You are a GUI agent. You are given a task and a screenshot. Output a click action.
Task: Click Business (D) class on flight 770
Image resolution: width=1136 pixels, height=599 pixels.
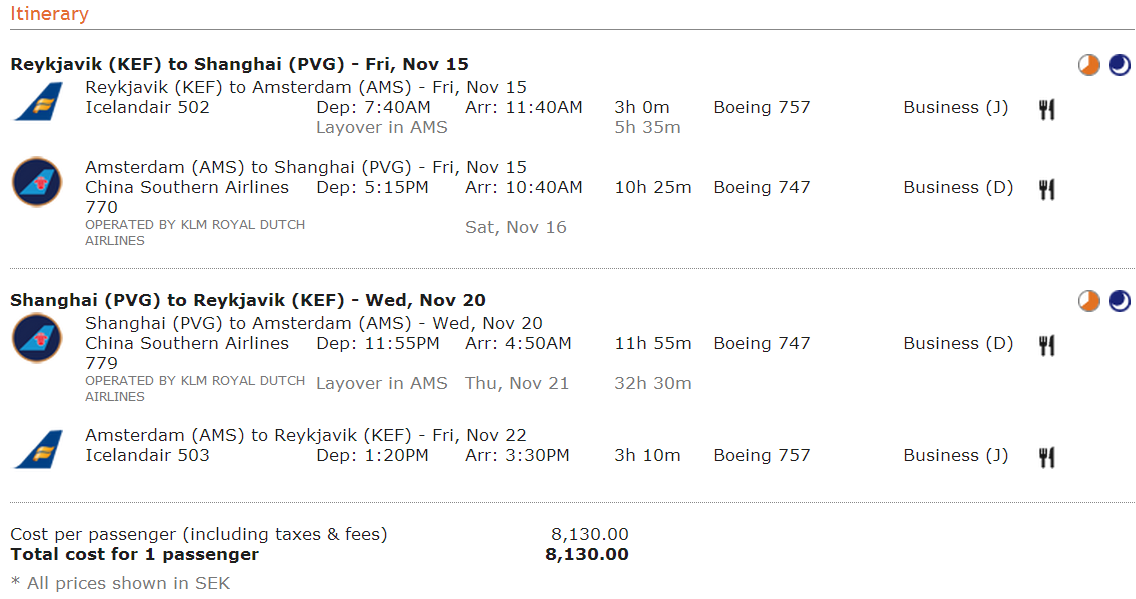958,188
